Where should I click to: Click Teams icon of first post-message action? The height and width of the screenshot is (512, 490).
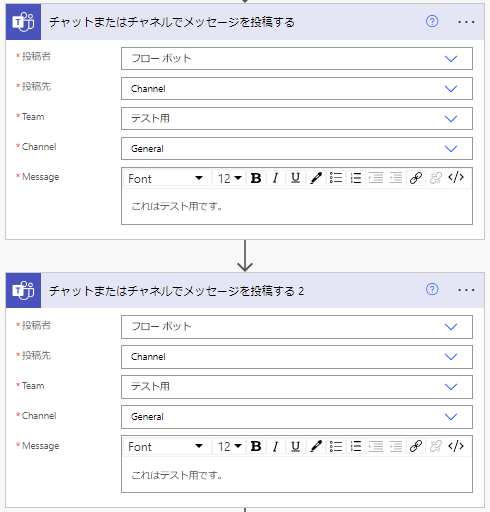click(x=23, y=22)
